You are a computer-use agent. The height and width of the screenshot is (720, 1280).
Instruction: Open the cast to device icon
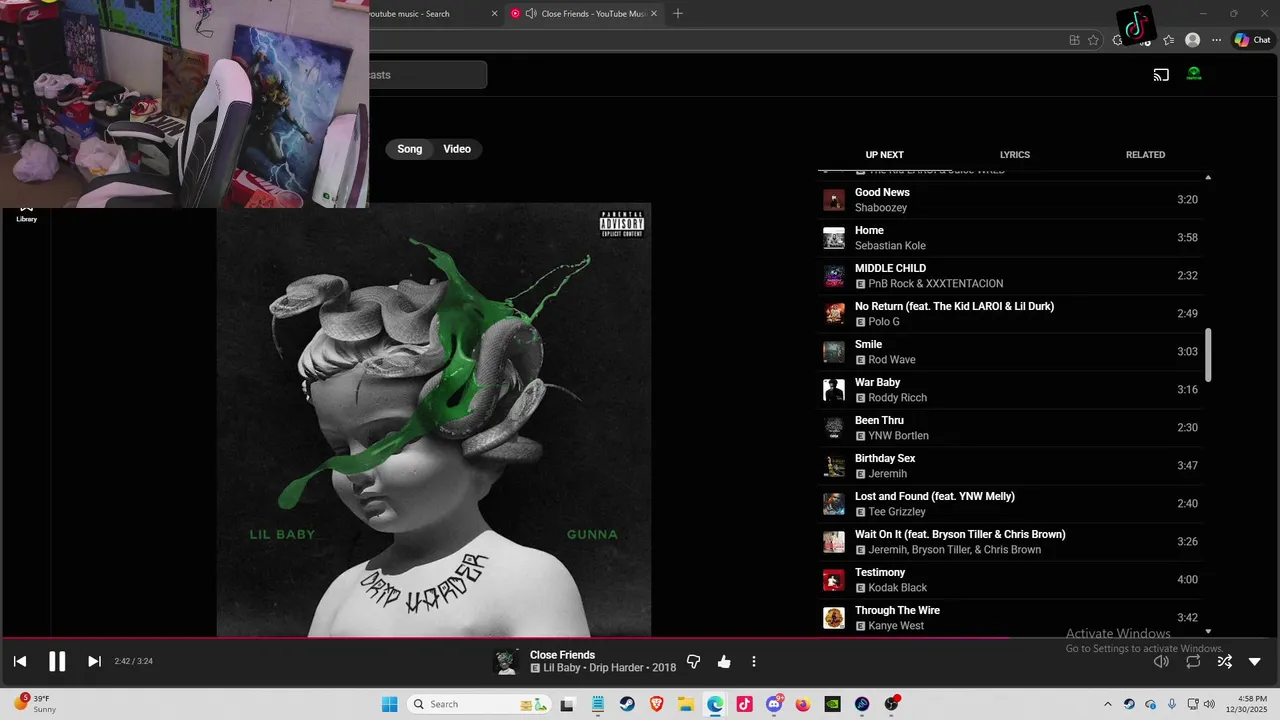coord(1161,74)
